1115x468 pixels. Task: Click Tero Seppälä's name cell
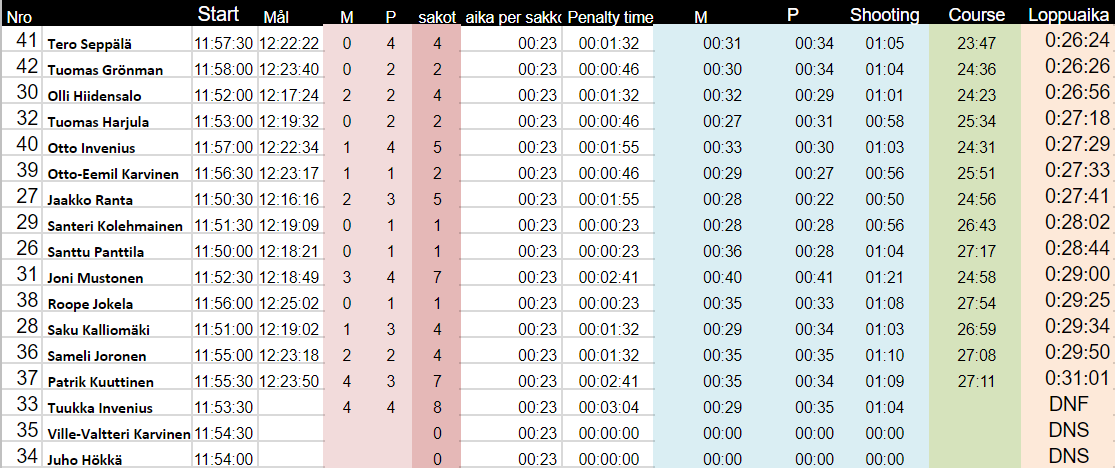[x=88, y=44]
